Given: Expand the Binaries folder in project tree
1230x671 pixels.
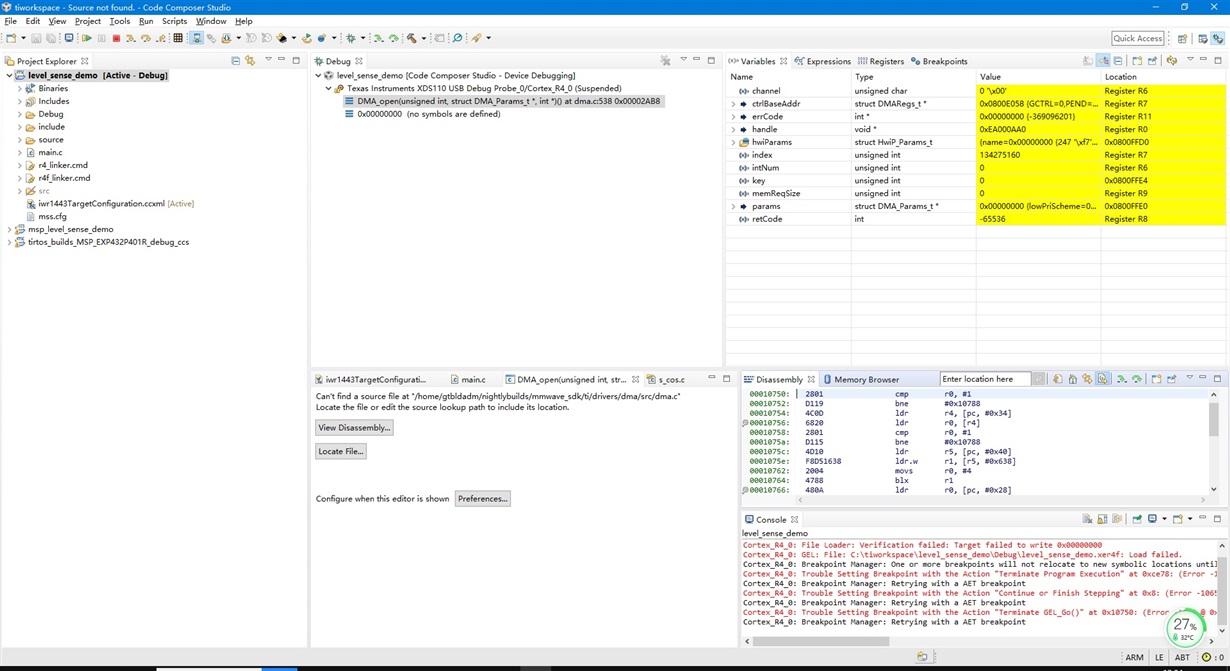Looking at the screenshot, I should [19, 89].
